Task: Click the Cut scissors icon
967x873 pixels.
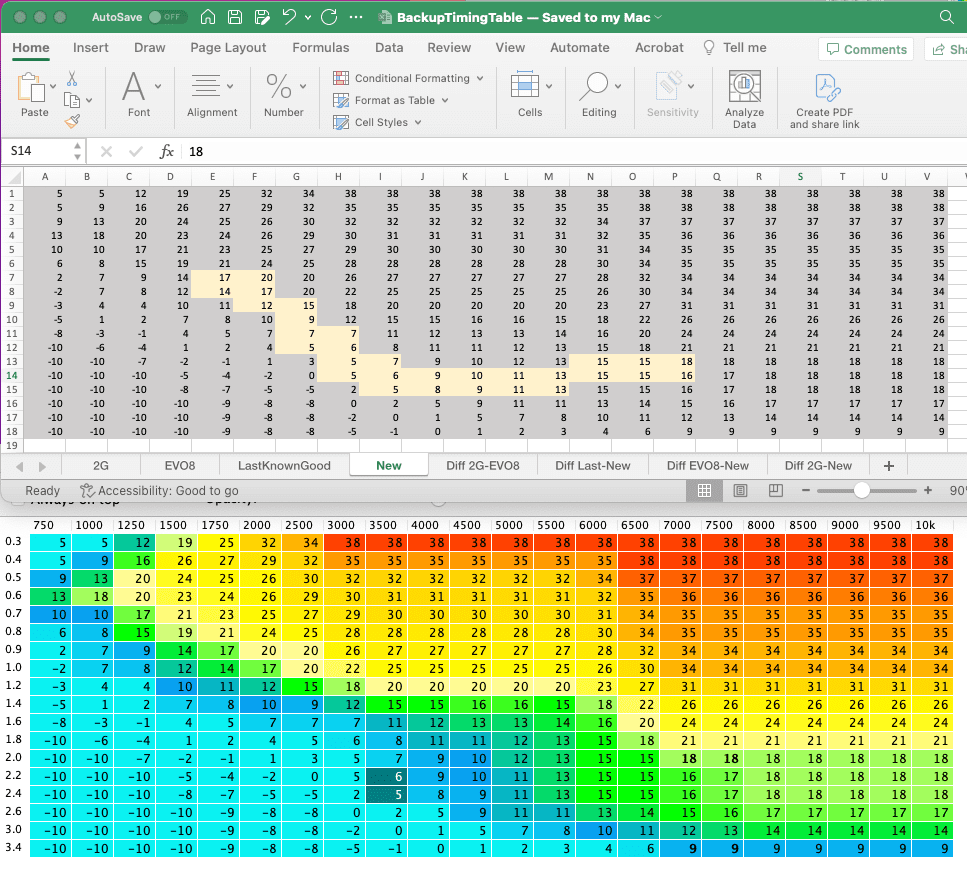Action: coord(72,78)
